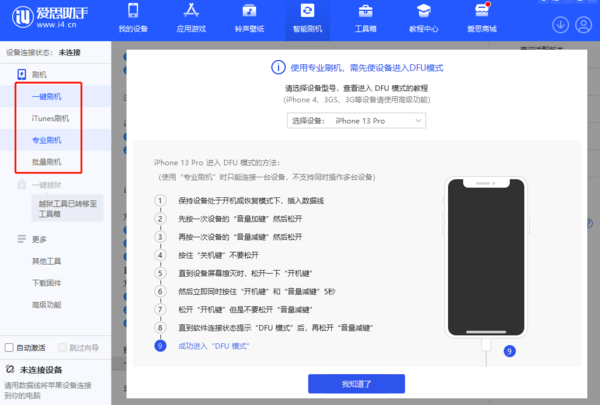The image size is (600, 405).
Task: Click the 使用专业刷机 DFU模式 heading
Action: coord(367,68)
